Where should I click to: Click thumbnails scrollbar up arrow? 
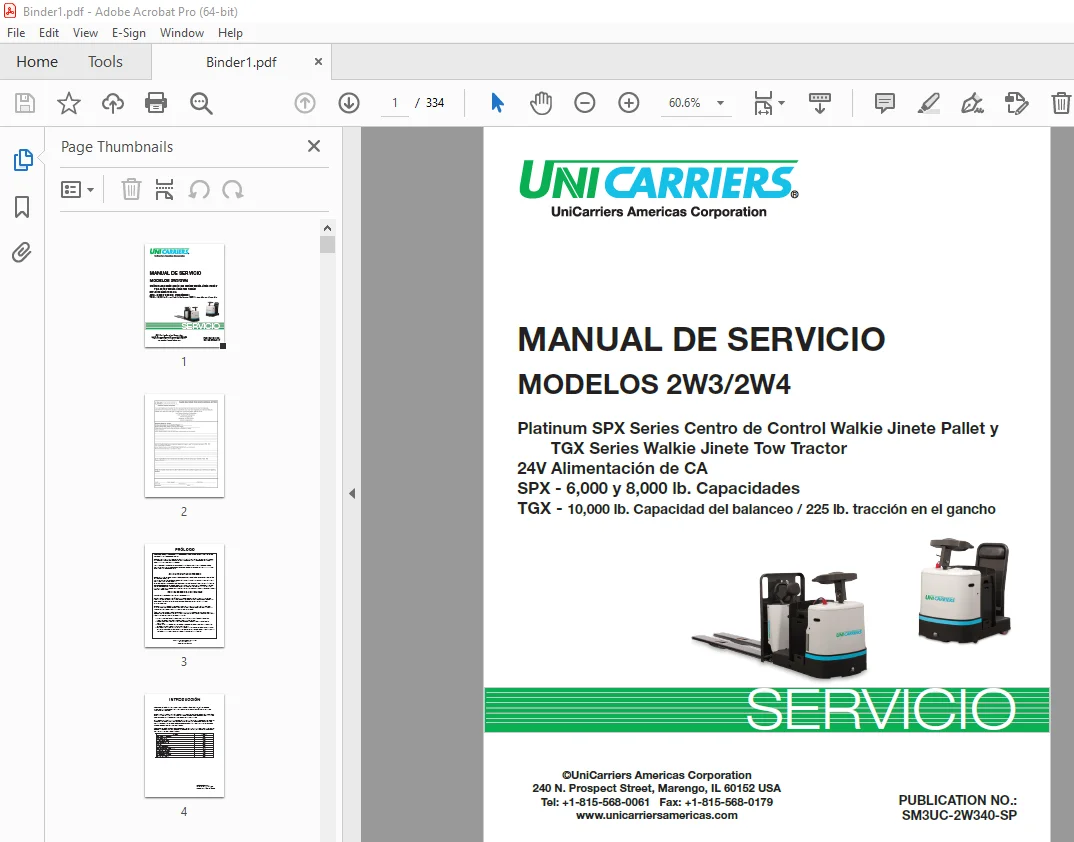327,228
